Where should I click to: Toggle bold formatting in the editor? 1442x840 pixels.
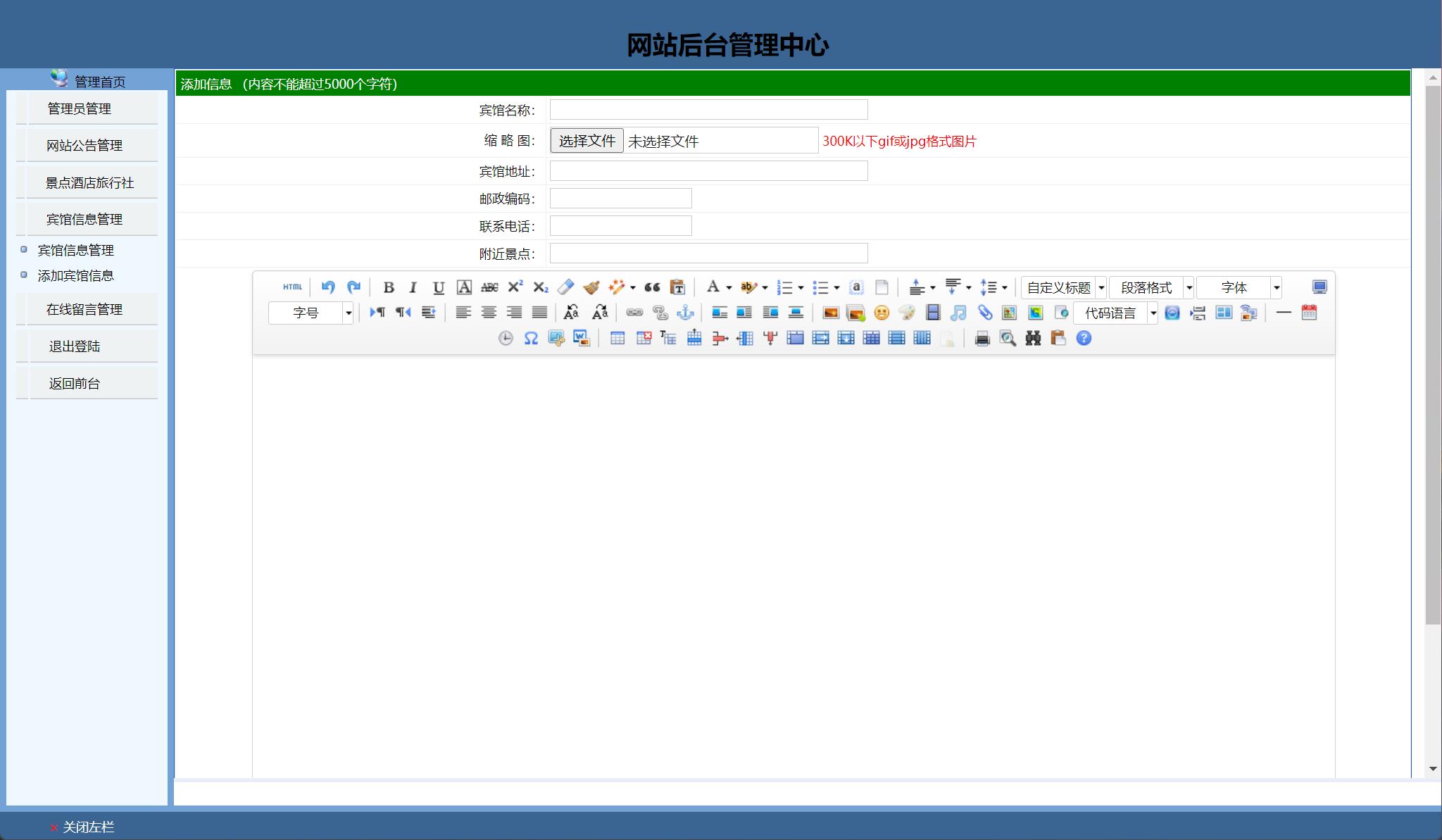click(x=388, y=287)
